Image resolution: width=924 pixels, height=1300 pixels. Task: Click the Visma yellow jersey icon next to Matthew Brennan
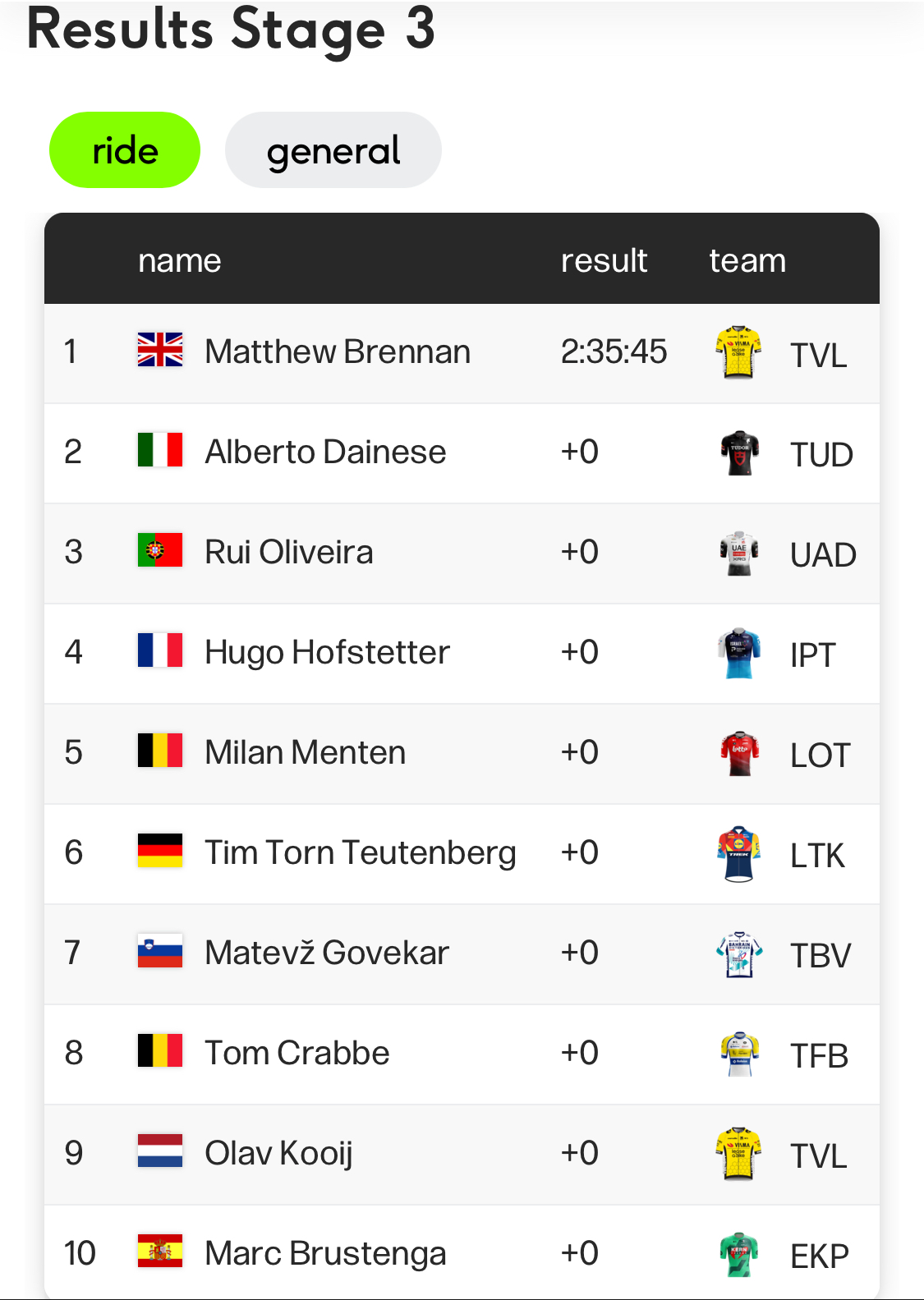pos(738,352)
